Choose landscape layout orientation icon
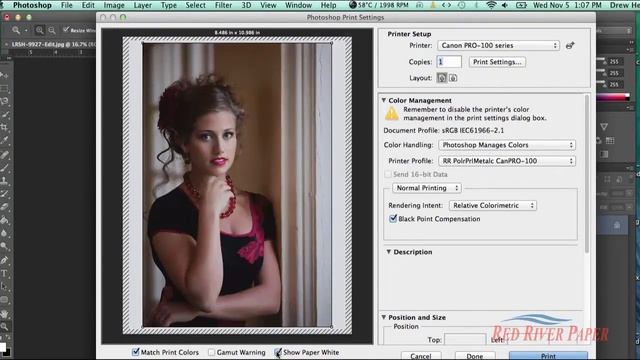Screen dimensions: 640x360 click(x=453, y=78)
